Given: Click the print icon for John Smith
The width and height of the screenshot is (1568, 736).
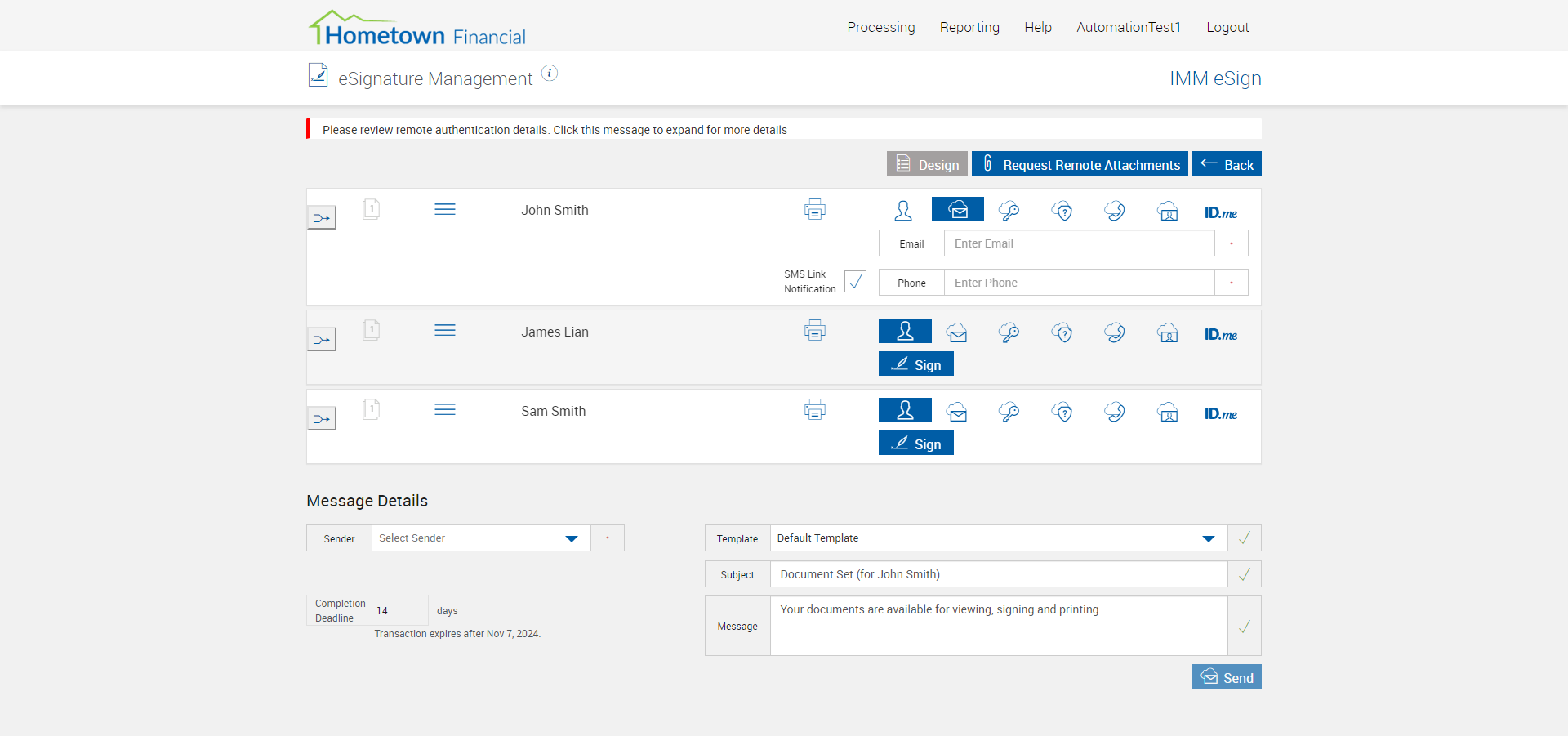Looking at the screenshot, I should tap(814, 210).
